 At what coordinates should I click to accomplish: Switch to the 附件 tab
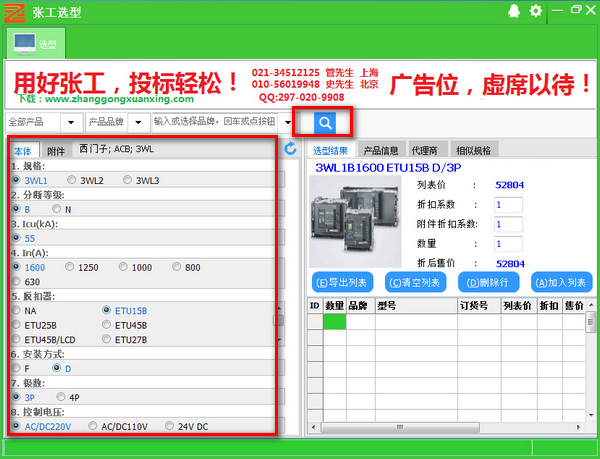(x=56, y=151)
